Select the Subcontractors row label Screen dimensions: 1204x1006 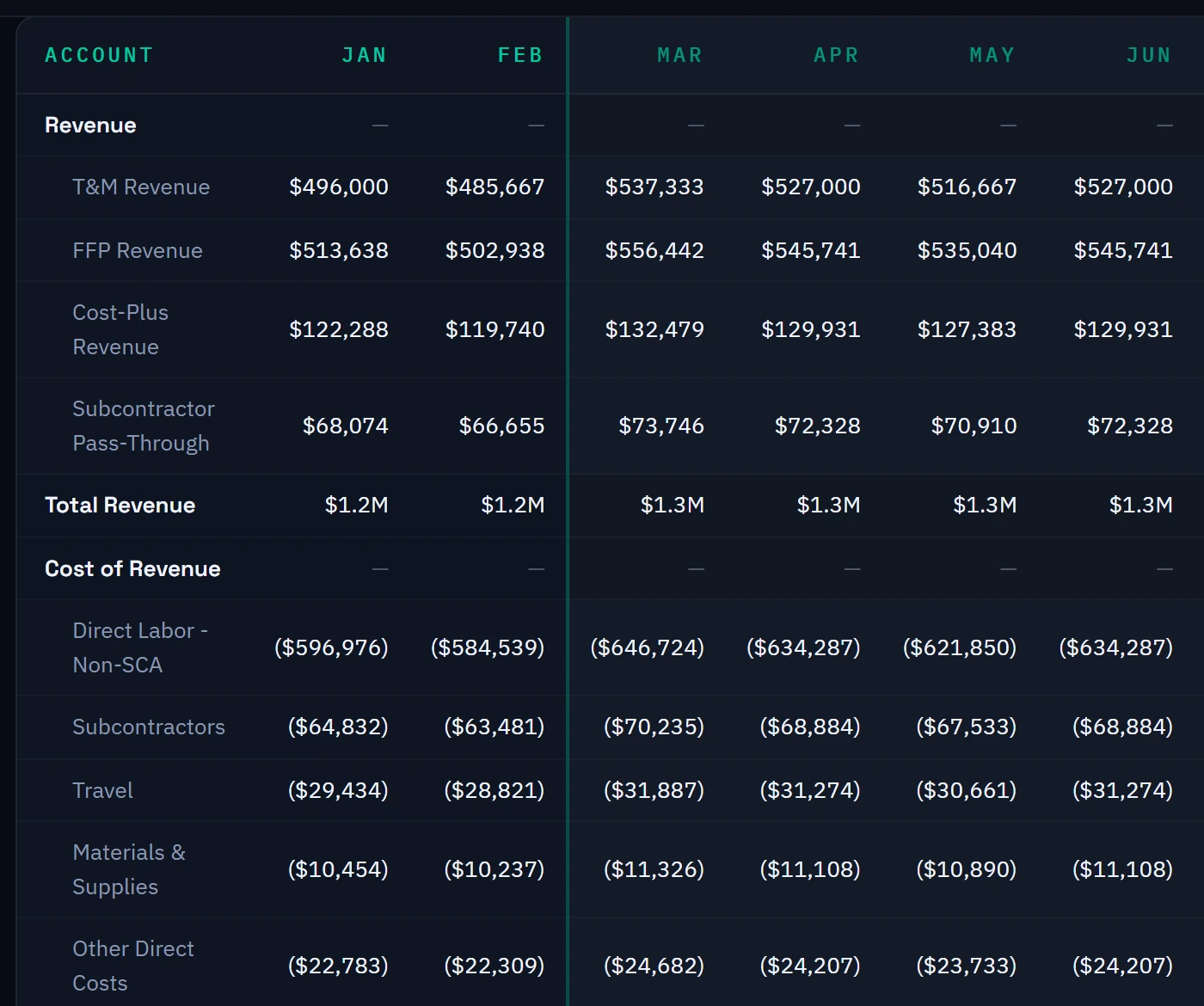click(149, 727)
